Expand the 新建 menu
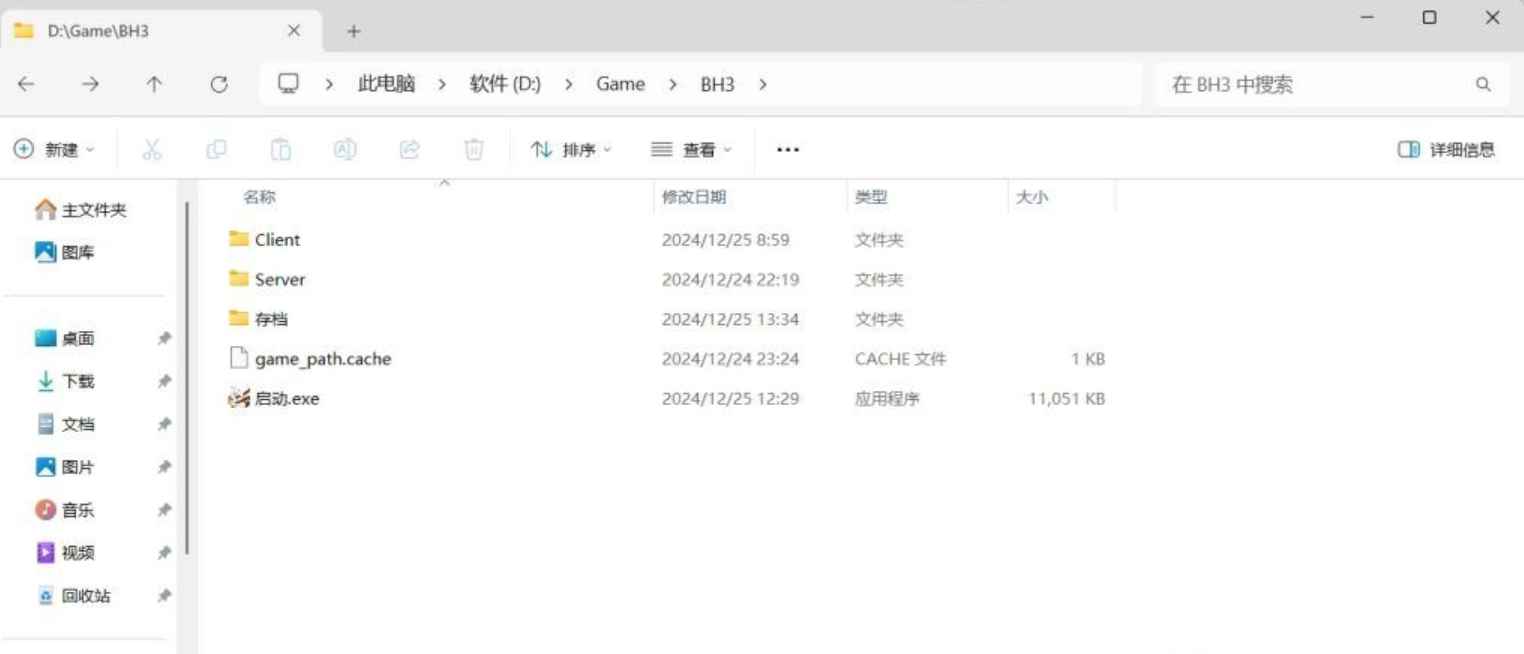 pyautogui.click(x=55, y=149)
